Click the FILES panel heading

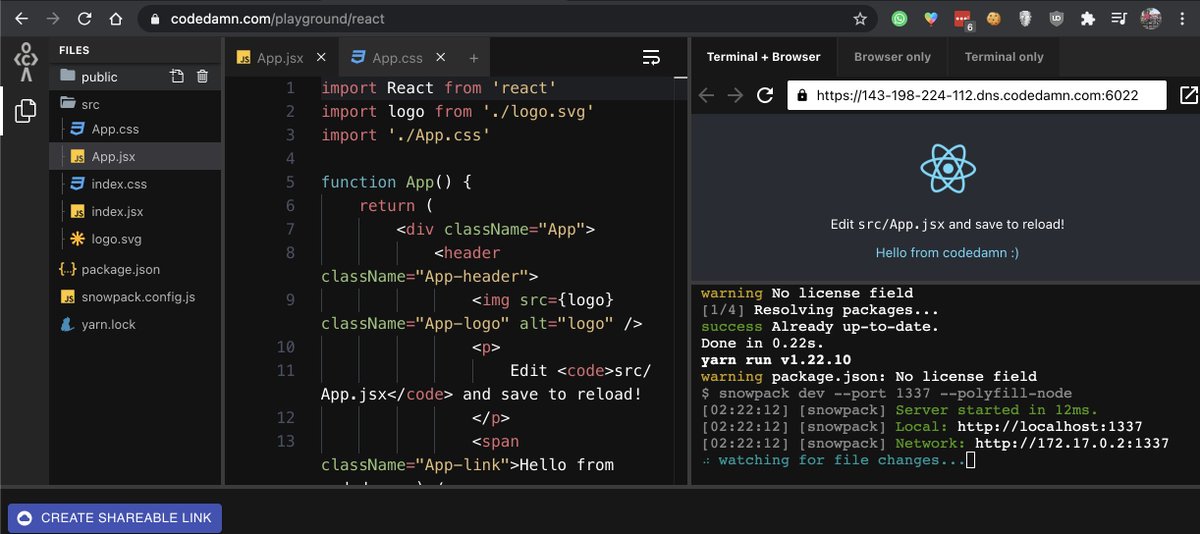tap(74, 50)
